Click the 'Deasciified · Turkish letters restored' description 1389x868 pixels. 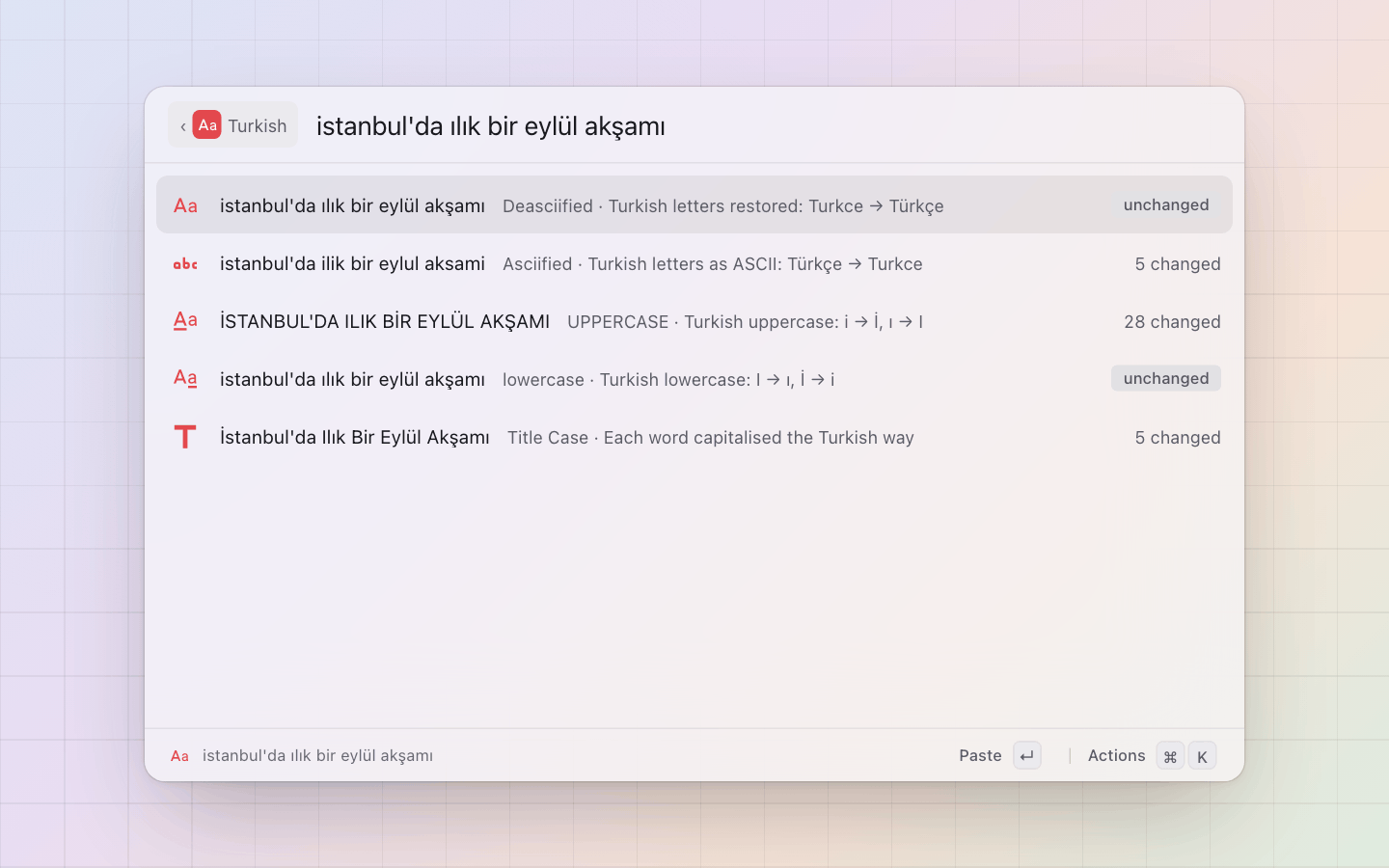coord(723,206)
